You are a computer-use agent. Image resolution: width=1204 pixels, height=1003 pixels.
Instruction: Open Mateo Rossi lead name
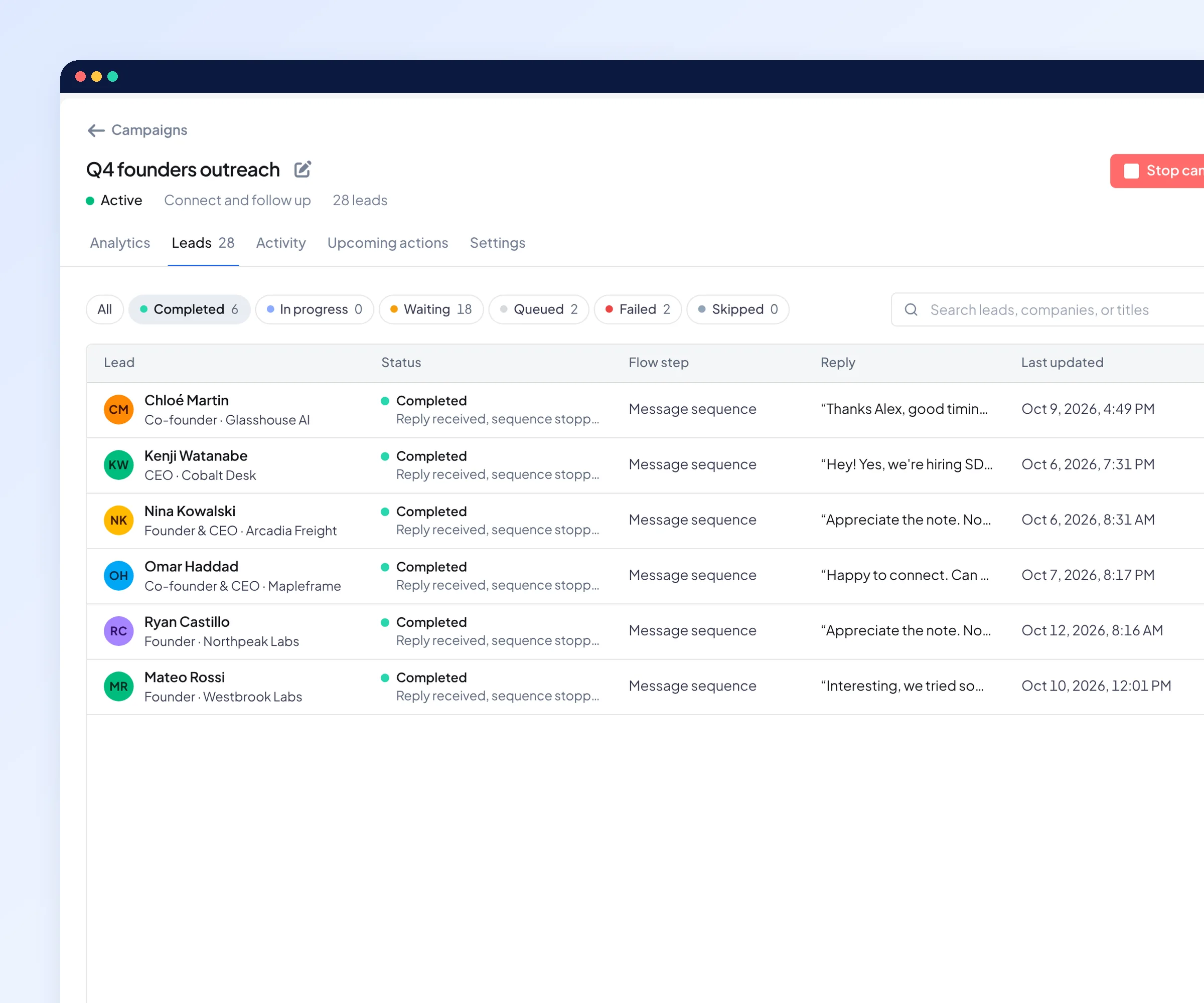(185, 678)
